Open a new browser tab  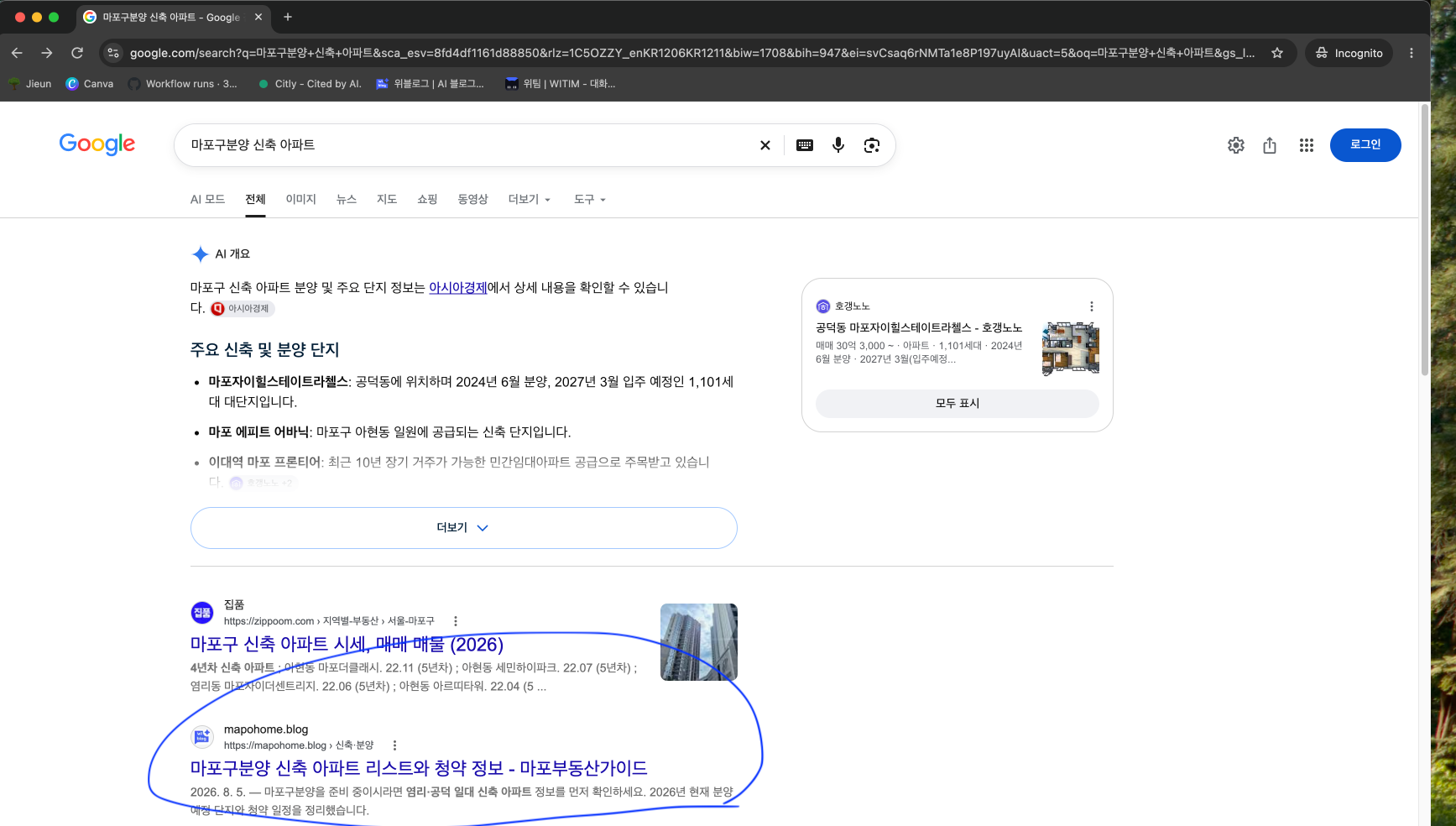tap(288, 17)
